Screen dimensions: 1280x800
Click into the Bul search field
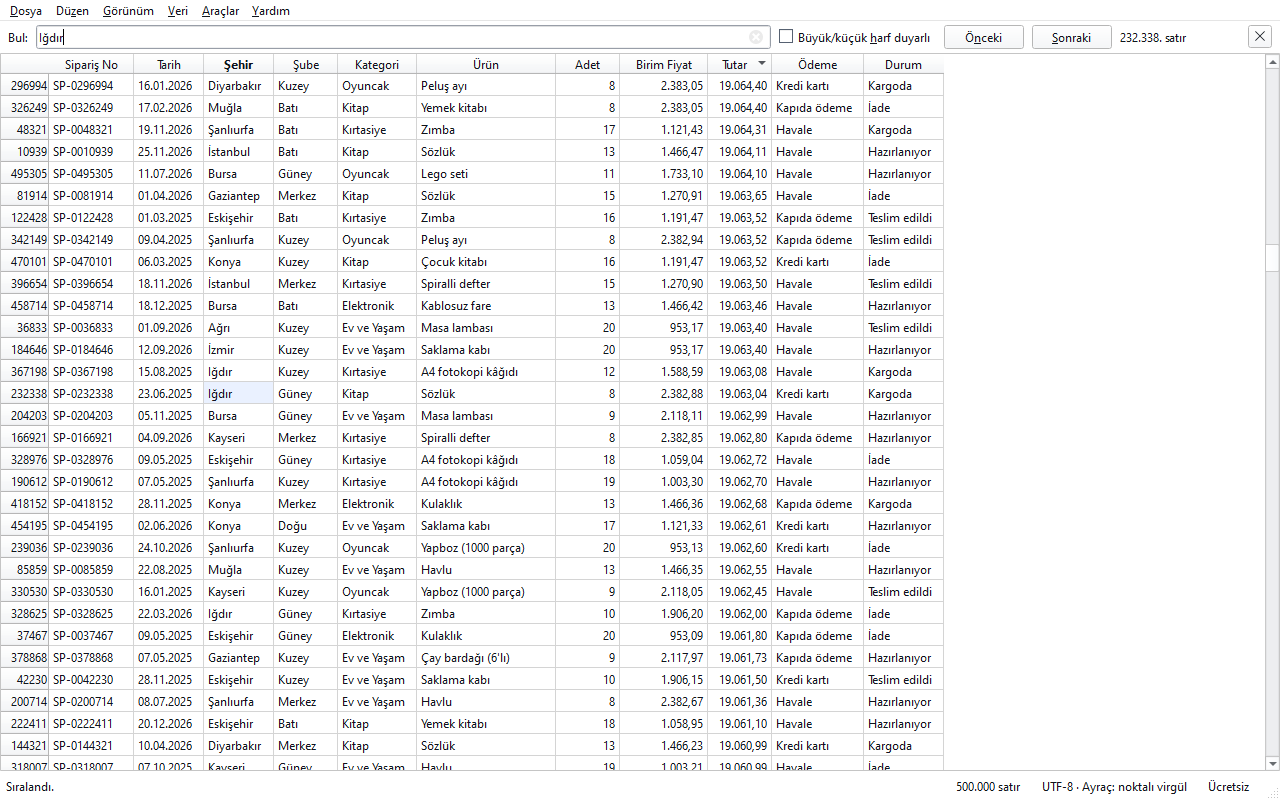point(403,37)
